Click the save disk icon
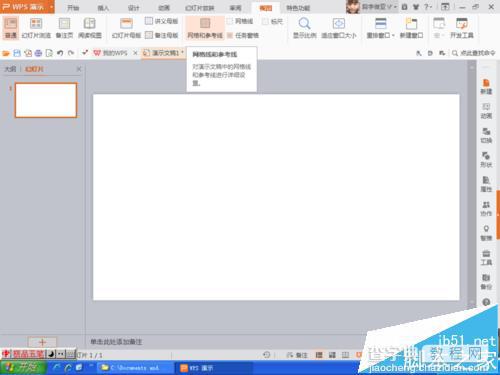The image size is (500, 375). tap(17, 53)
